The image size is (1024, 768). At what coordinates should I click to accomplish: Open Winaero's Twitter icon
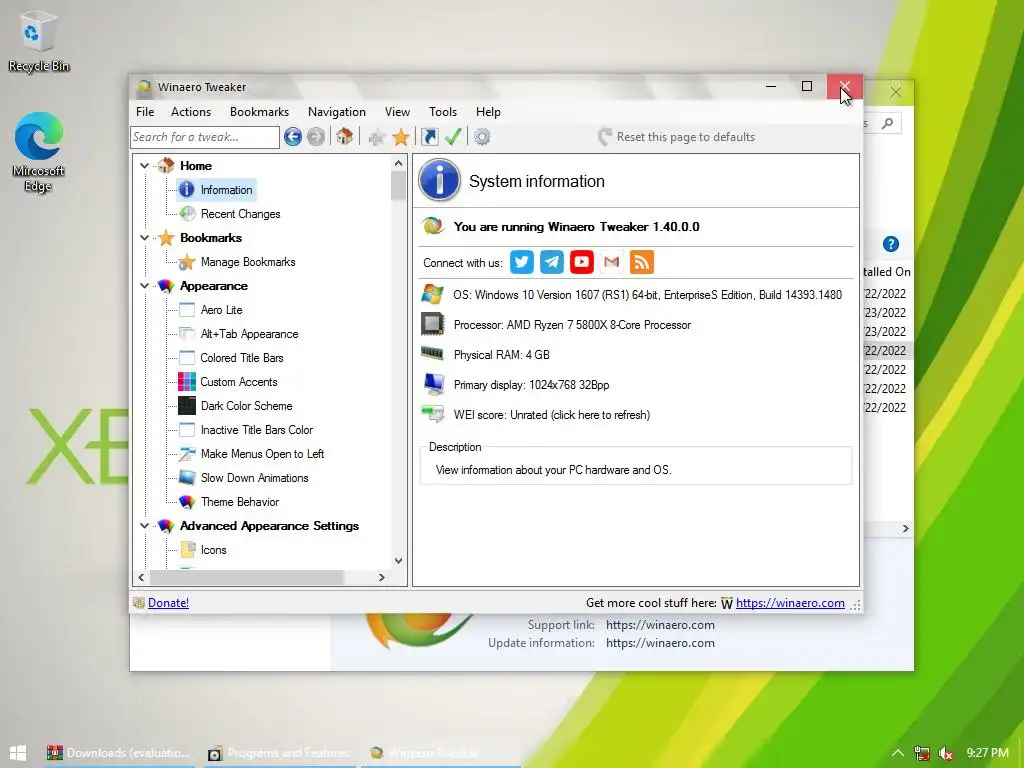pos(521,262)
